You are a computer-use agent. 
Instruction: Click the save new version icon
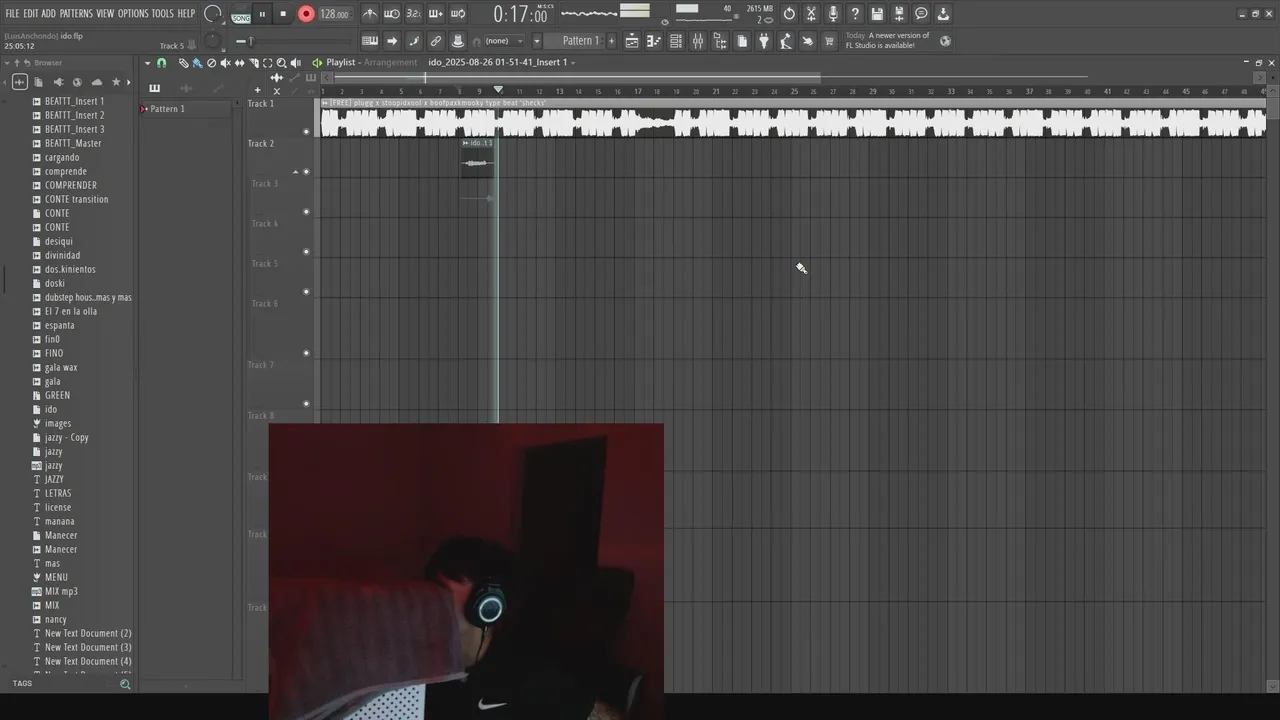tap(899, 14)
